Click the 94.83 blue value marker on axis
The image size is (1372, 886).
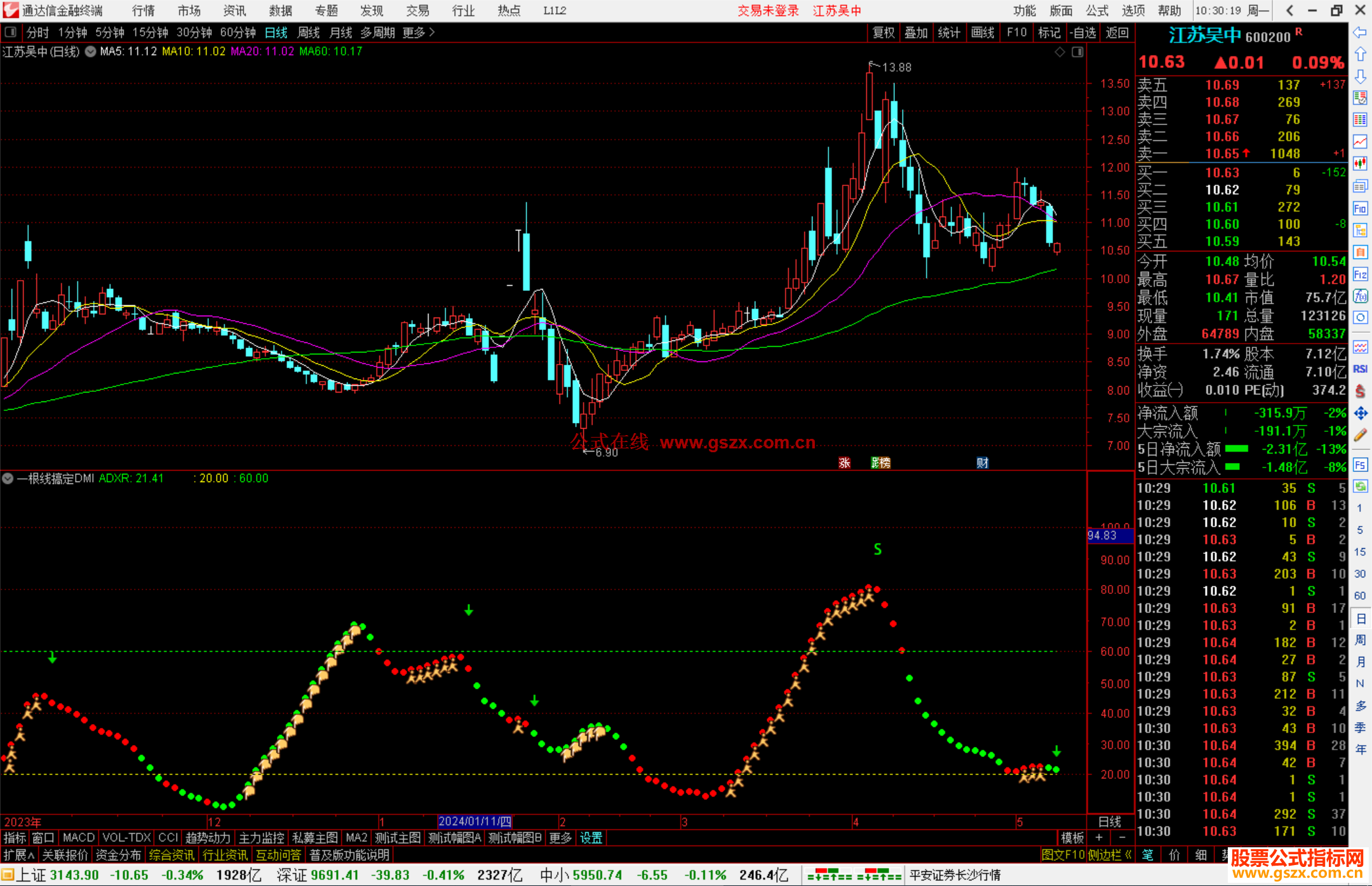point(1110,535)
